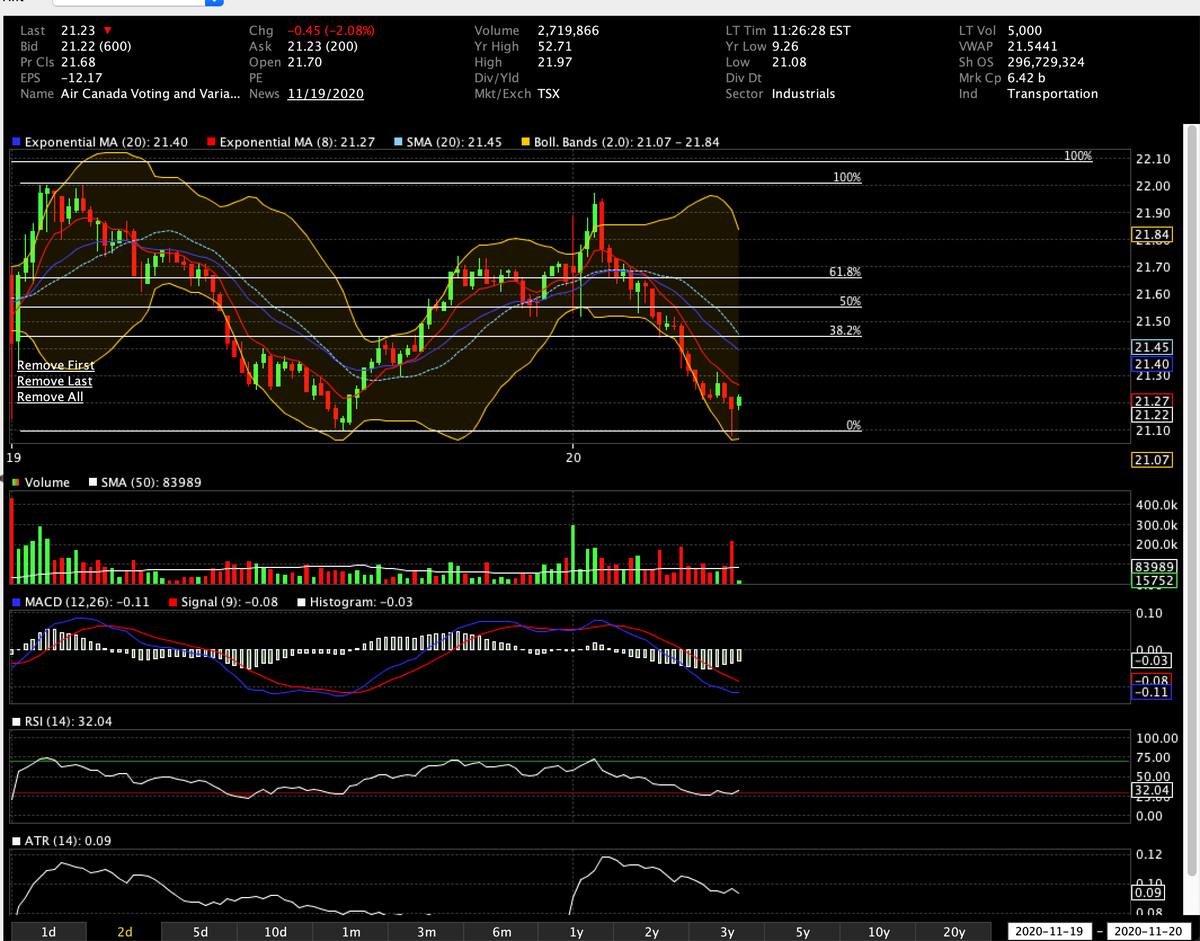Click the VWAP 21.5441 value
This screenshot has width=1200, height=941.
tap(1033, 46)
